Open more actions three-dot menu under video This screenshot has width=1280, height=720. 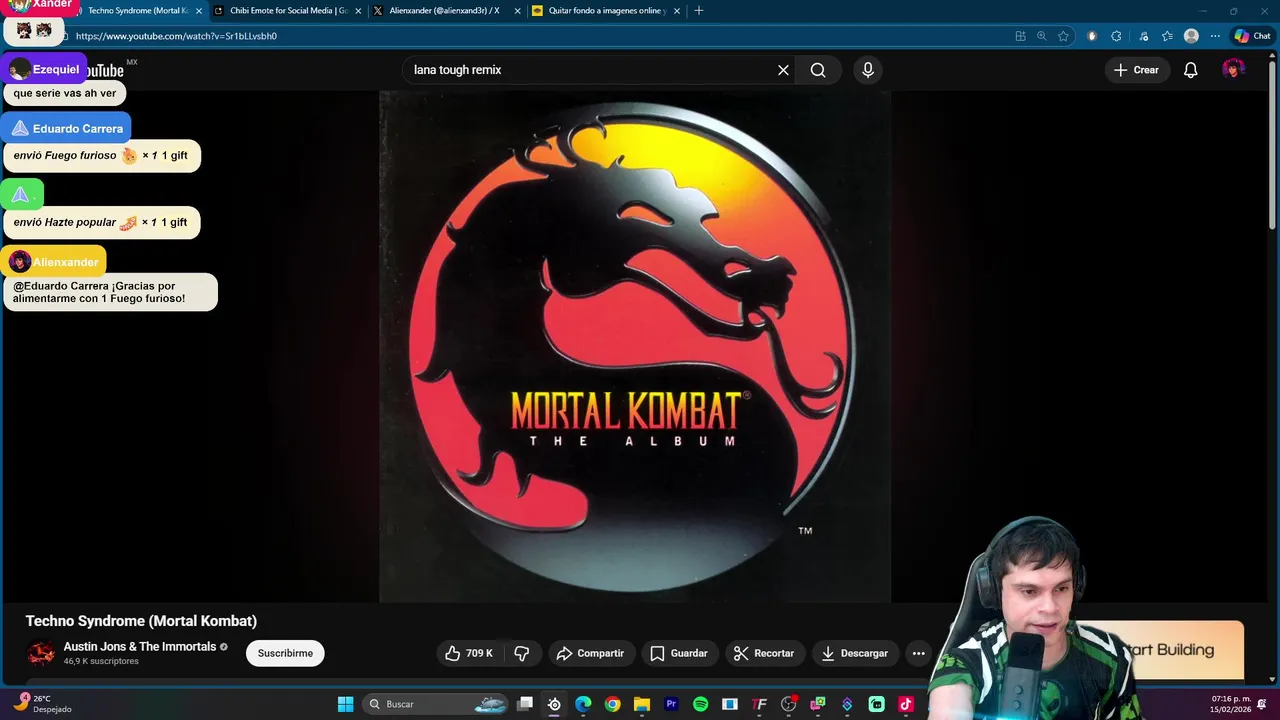[919, 653]
